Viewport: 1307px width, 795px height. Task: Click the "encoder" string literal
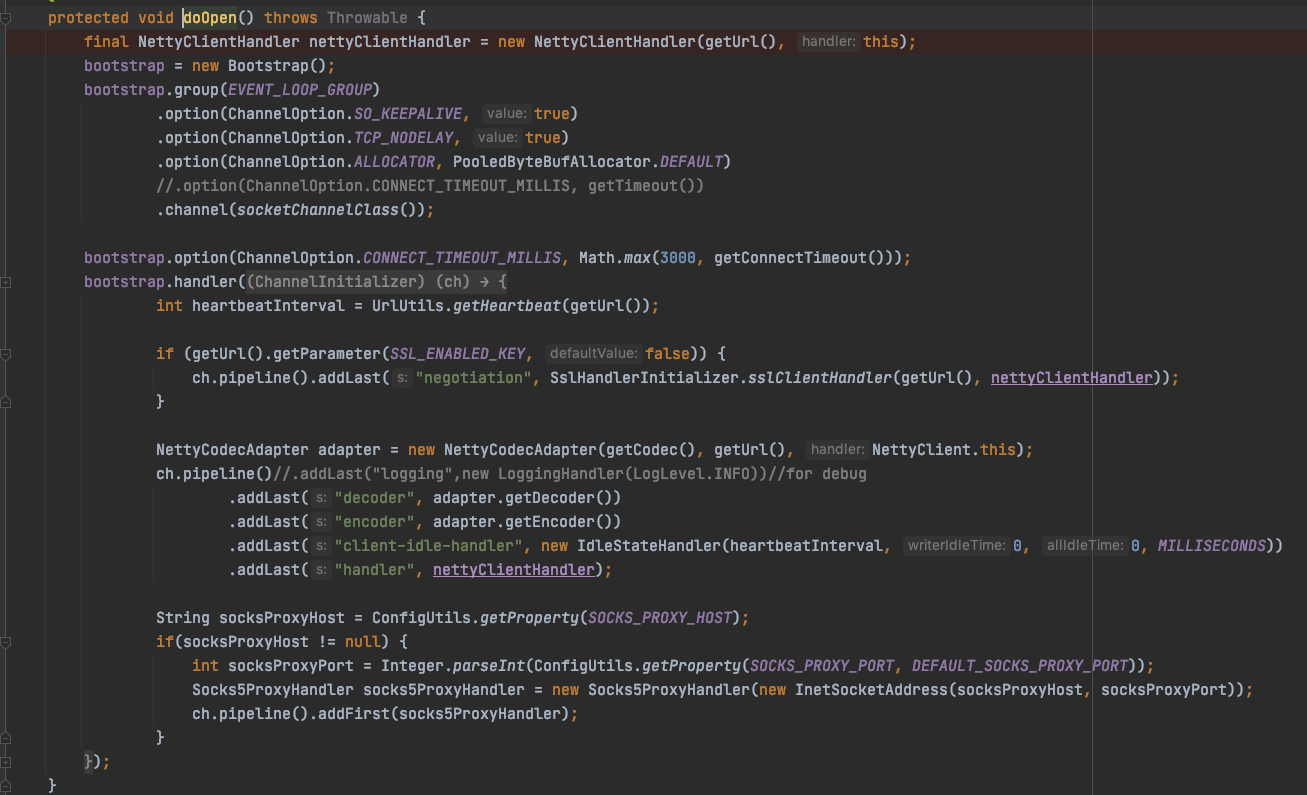tap(375, 522)
